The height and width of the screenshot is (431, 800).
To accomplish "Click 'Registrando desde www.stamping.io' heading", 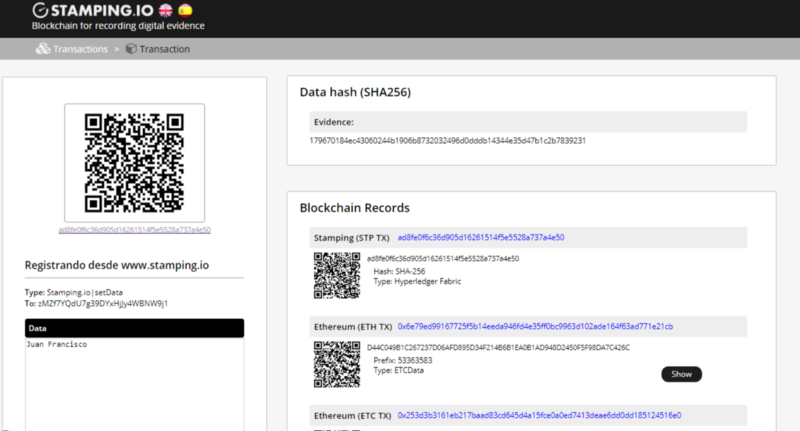I will click(117, 265).
